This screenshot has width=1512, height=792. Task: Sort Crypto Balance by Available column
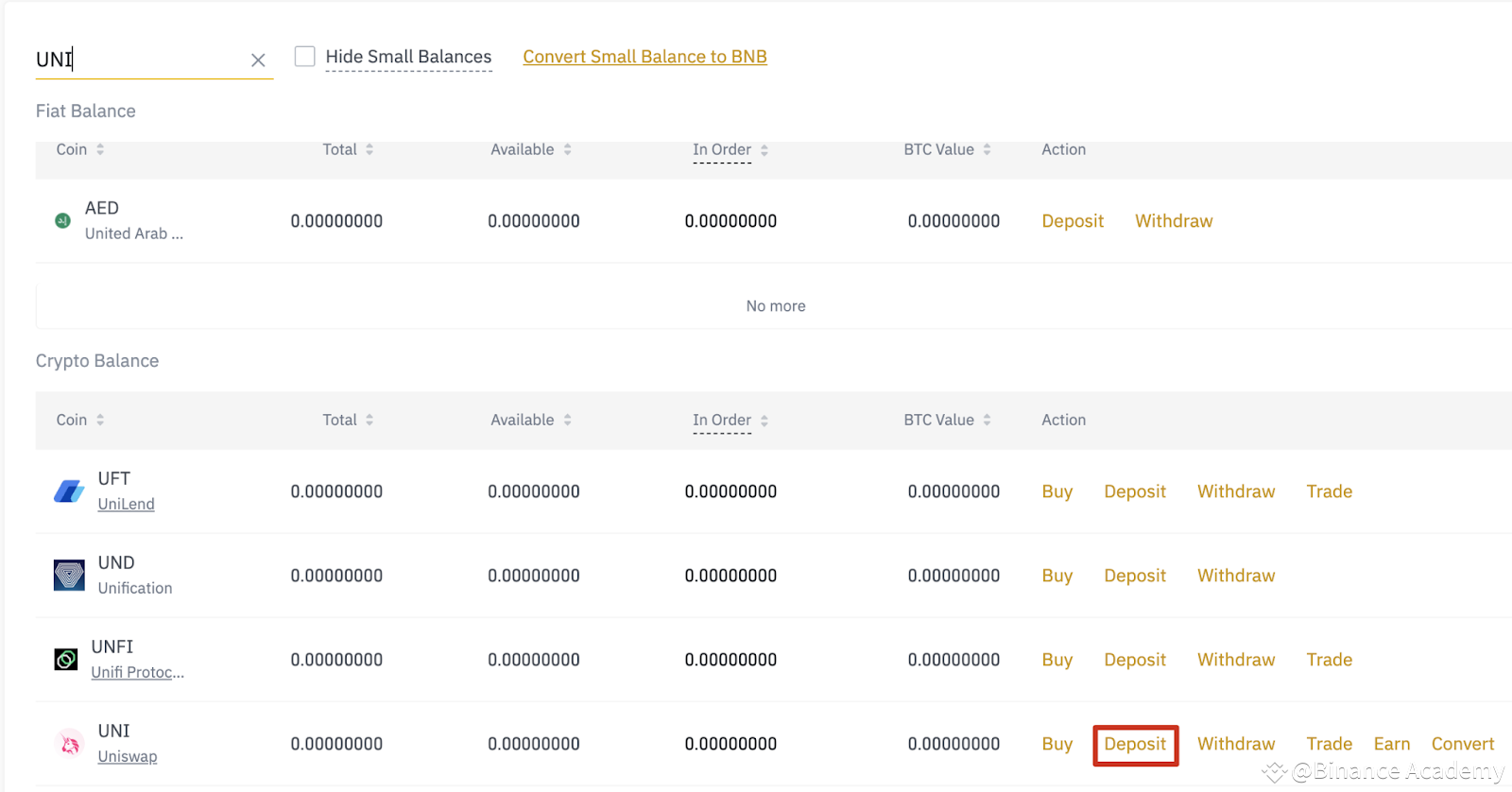530,420
